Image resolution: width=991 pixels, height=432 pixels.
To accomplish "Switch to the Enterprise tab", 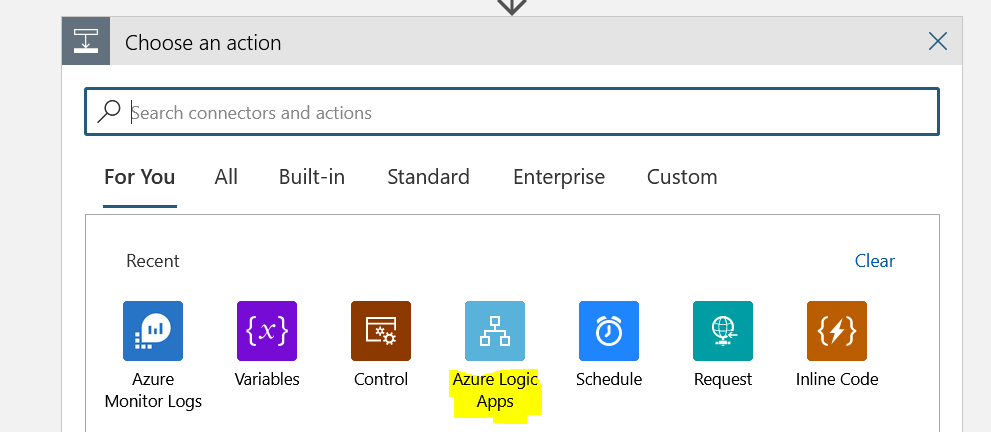I will click(x=559, y=177).
